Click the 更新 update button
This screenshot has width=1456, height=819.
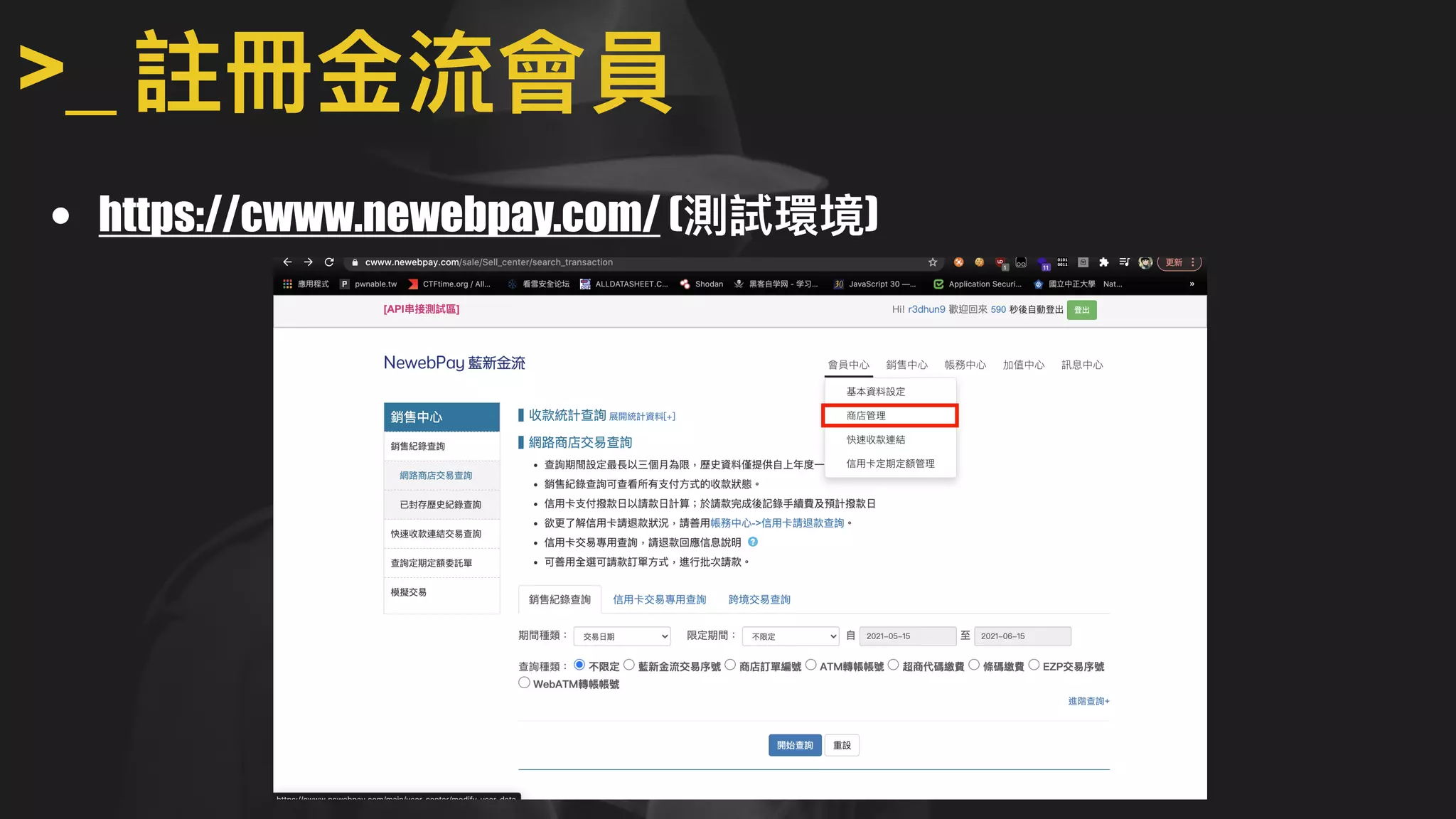tap(1174, 262)
